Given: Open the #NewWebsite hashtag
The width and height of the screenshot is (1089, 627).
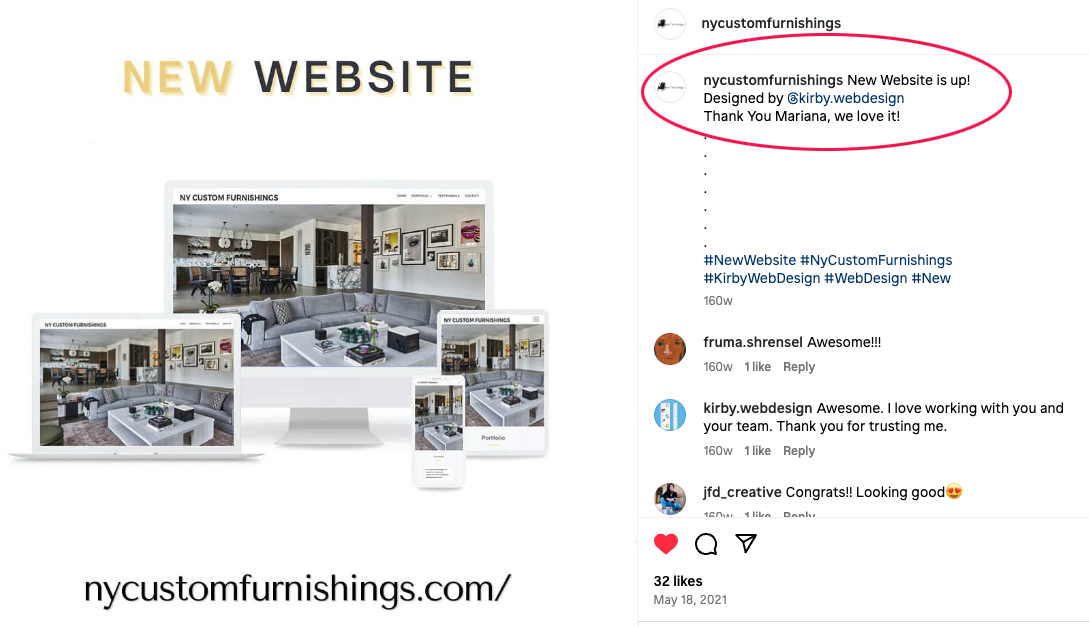Looking at the screenshot, I should tap(749, 260).
